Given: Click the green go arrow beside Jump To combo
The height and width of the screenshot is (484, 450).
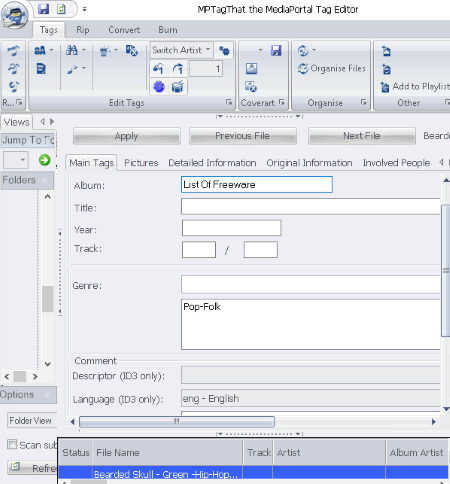Looking at the screenshot, I should click(x=44, y=160).
